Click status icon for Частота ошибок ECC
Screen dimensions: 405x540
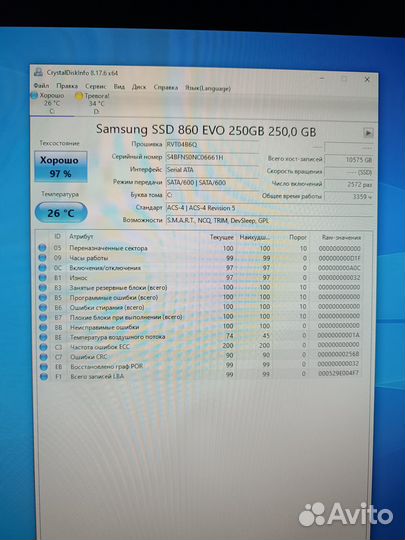(x=43, y=347)
